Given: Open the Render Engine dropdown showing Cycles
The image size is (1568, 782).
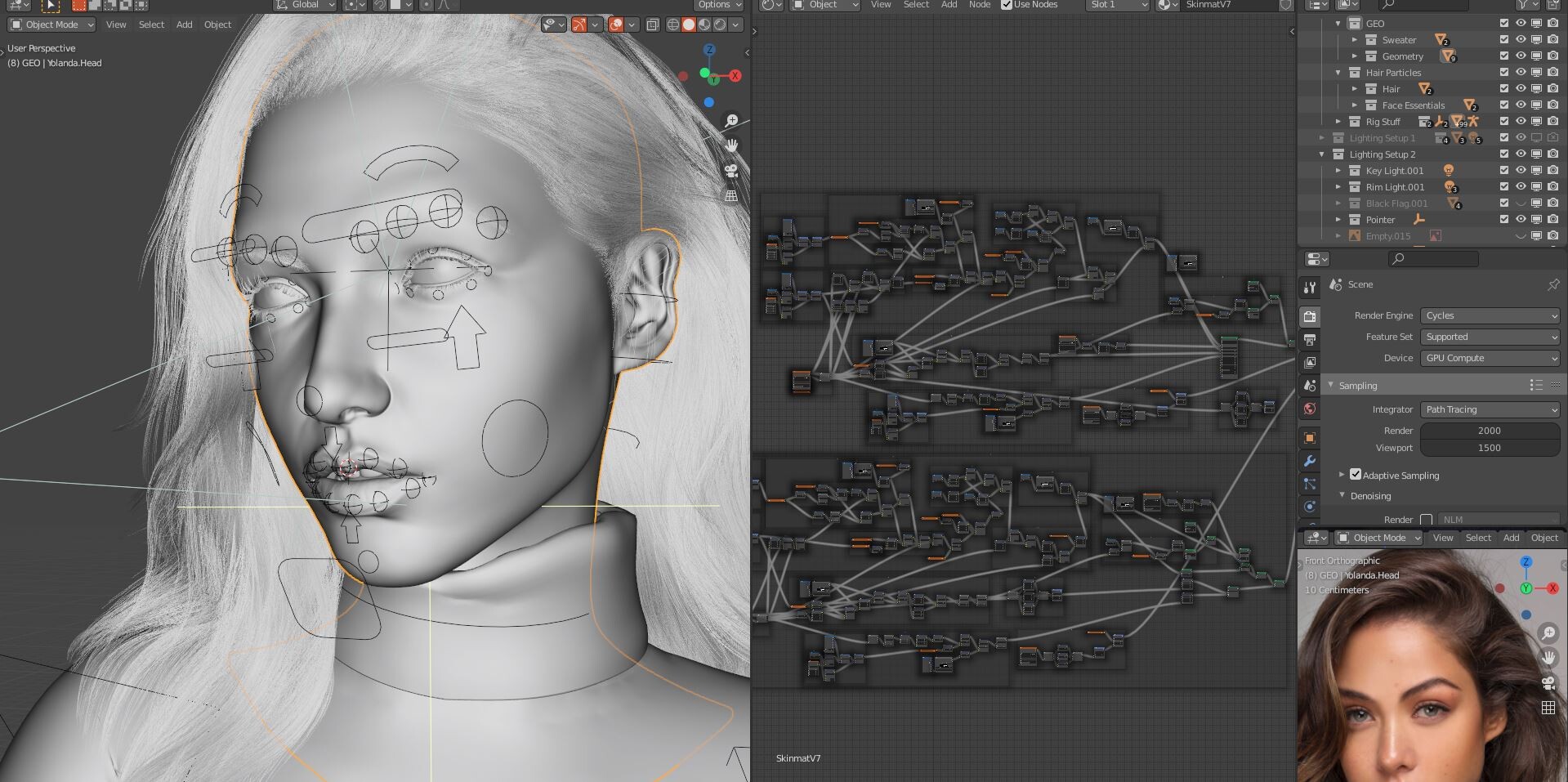Looking at the screenshot, I should tap(1490, 315).
